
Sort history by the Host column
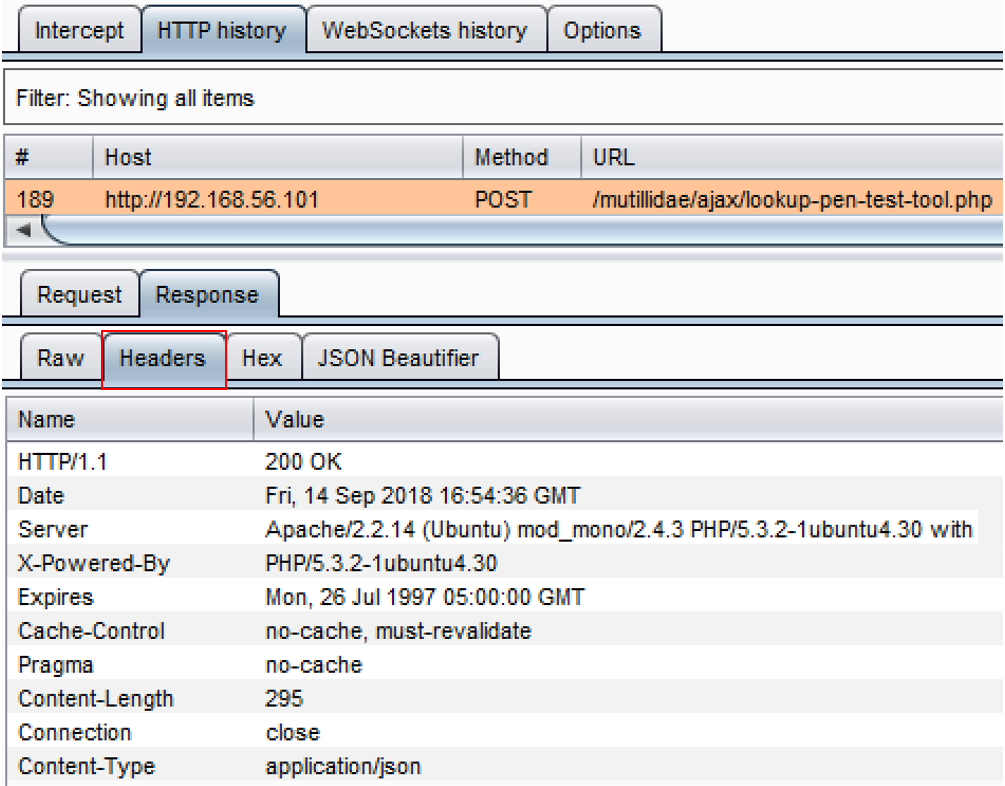pos(278,157)
